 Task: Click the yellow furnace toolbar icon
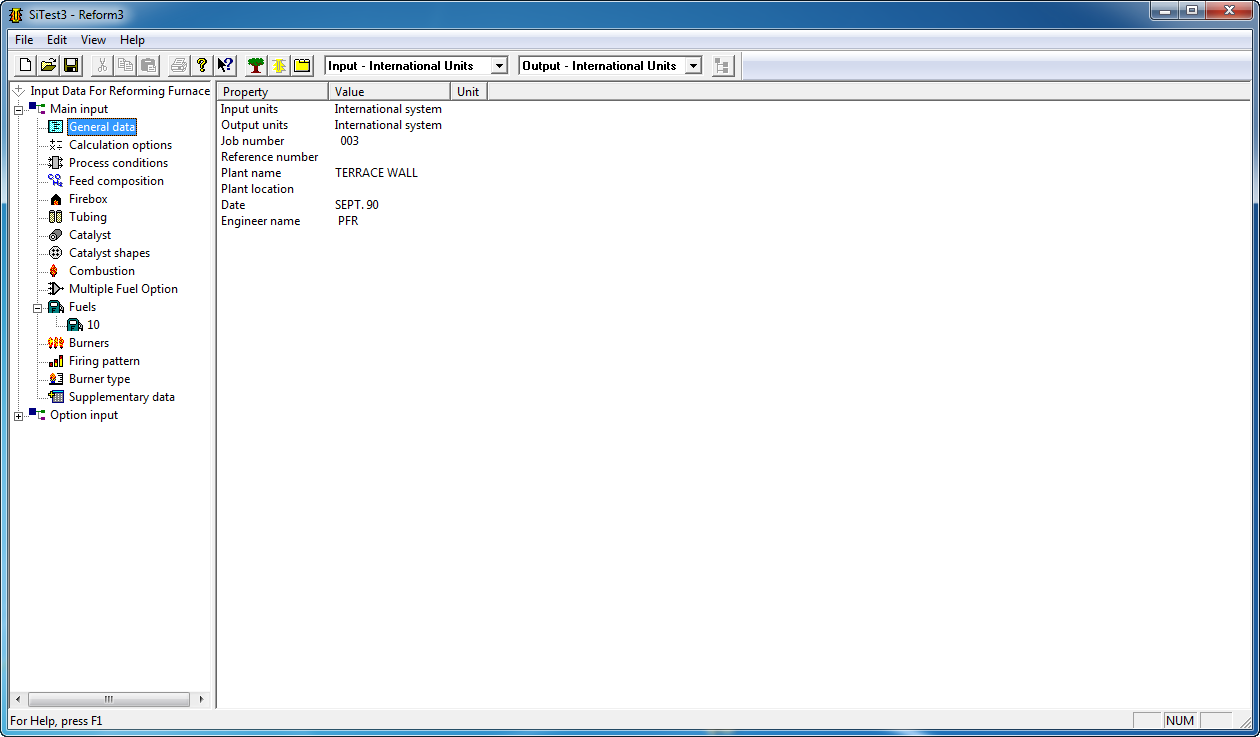[x=279, y=66]
